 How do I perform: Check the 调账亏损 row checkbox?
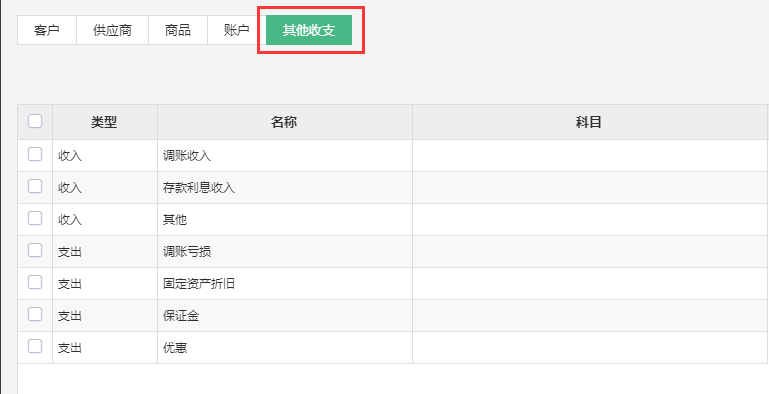35,251
